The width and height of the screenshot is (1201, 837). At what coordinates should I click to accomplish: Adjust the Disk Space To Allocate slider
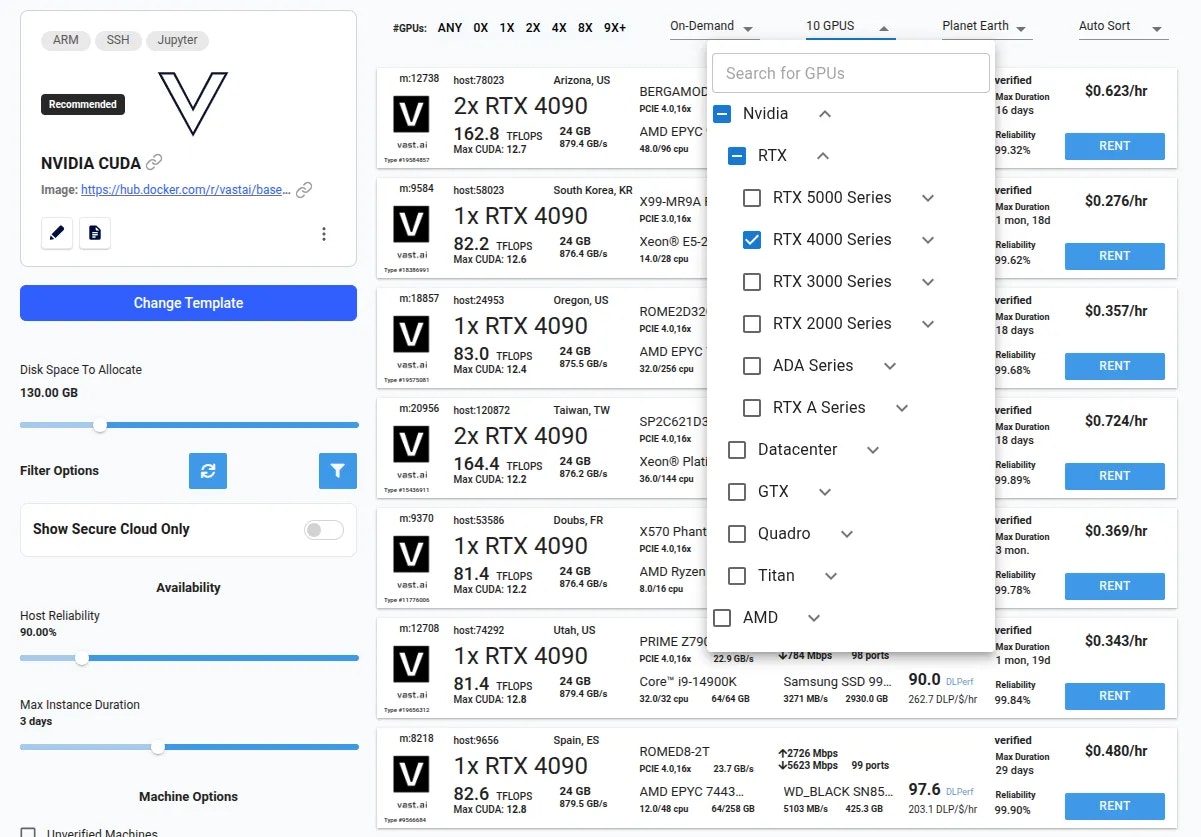point(99,425)
